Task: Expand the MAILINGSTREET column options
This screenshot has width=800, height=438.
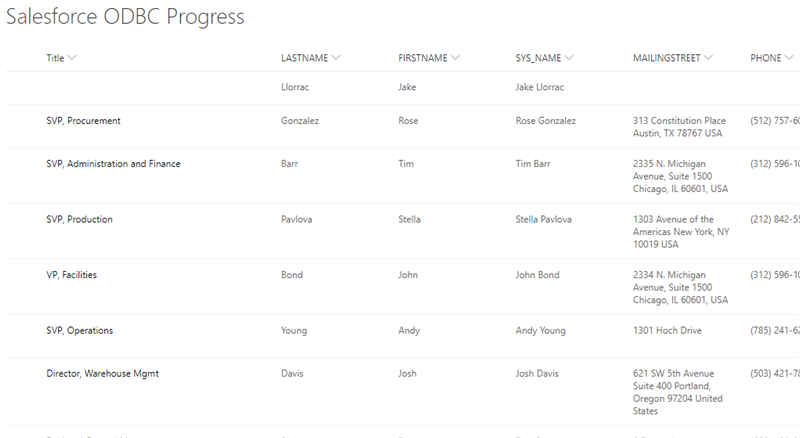Action: pyautogui.click(x=709, y=58)
